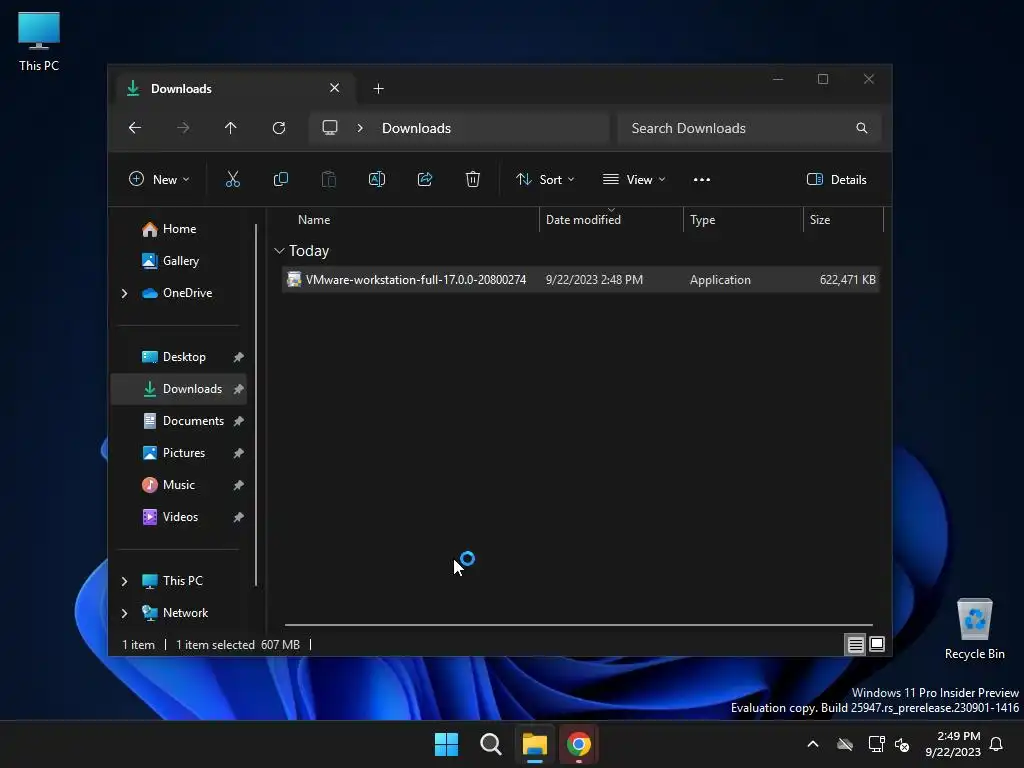
Task: Click chevron after PC in address bar
Action: [x=360, y=128]
